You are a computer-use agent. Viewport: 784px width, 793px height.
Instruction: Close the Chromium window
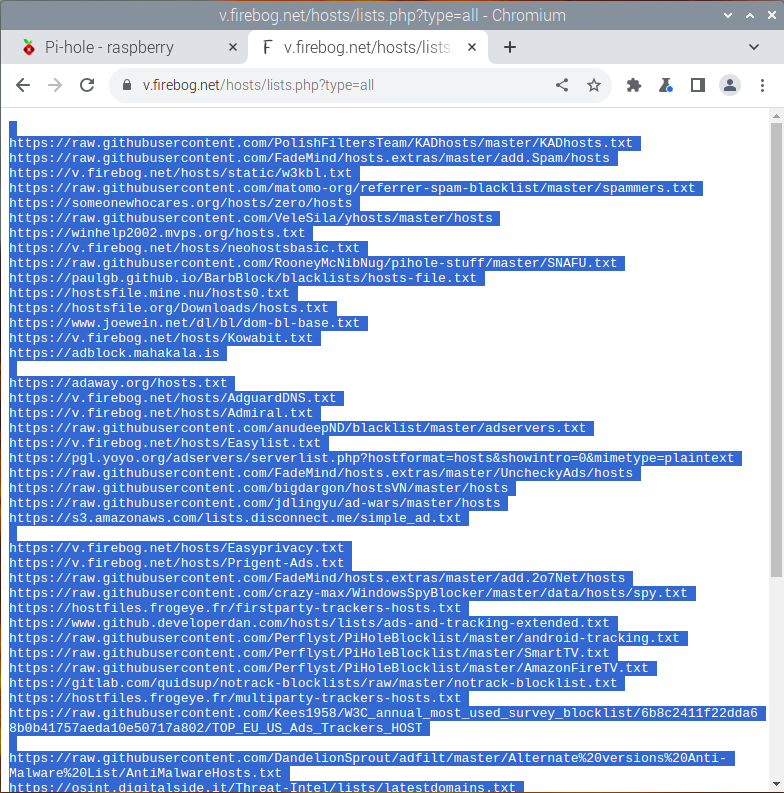pyautogui.click(x=771, y=15)
